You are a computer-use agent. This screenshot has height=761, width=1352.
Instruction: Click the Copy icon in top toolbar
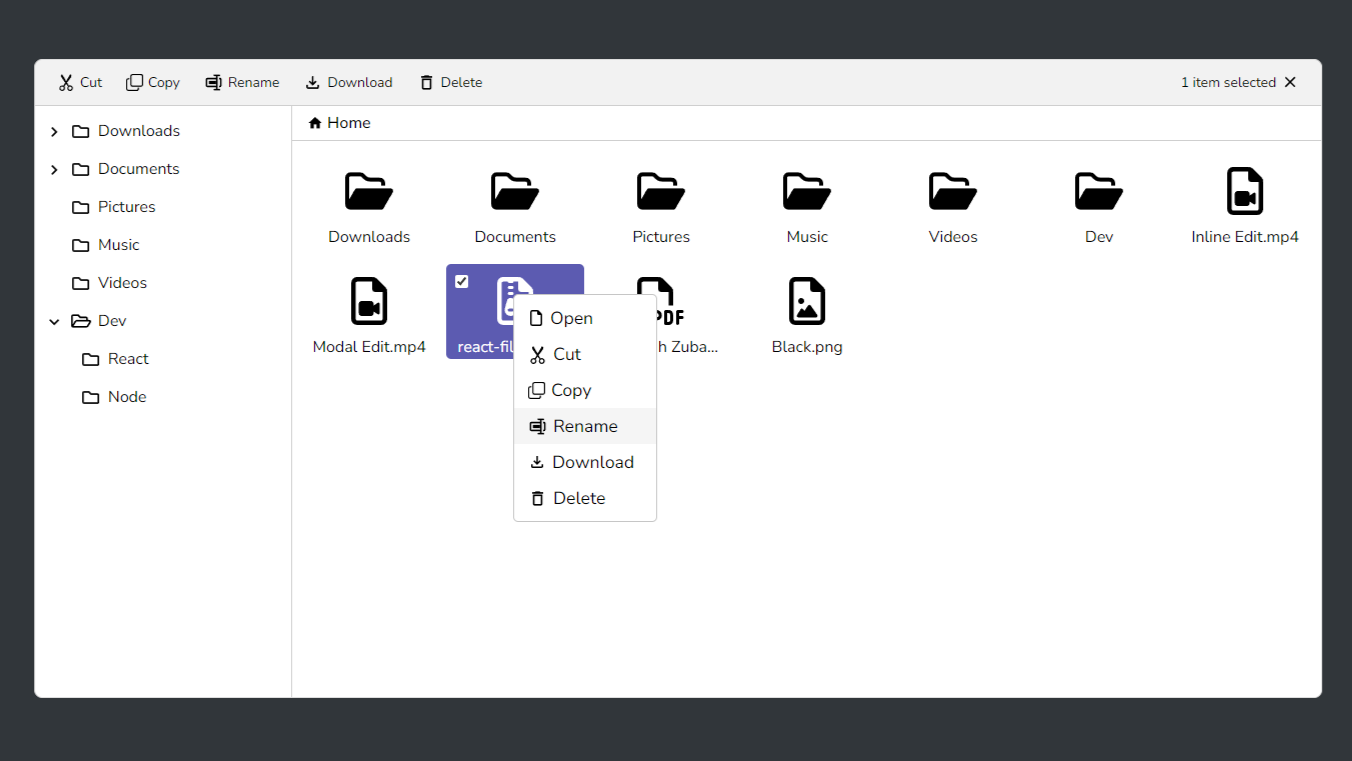(x=134, y=83)
